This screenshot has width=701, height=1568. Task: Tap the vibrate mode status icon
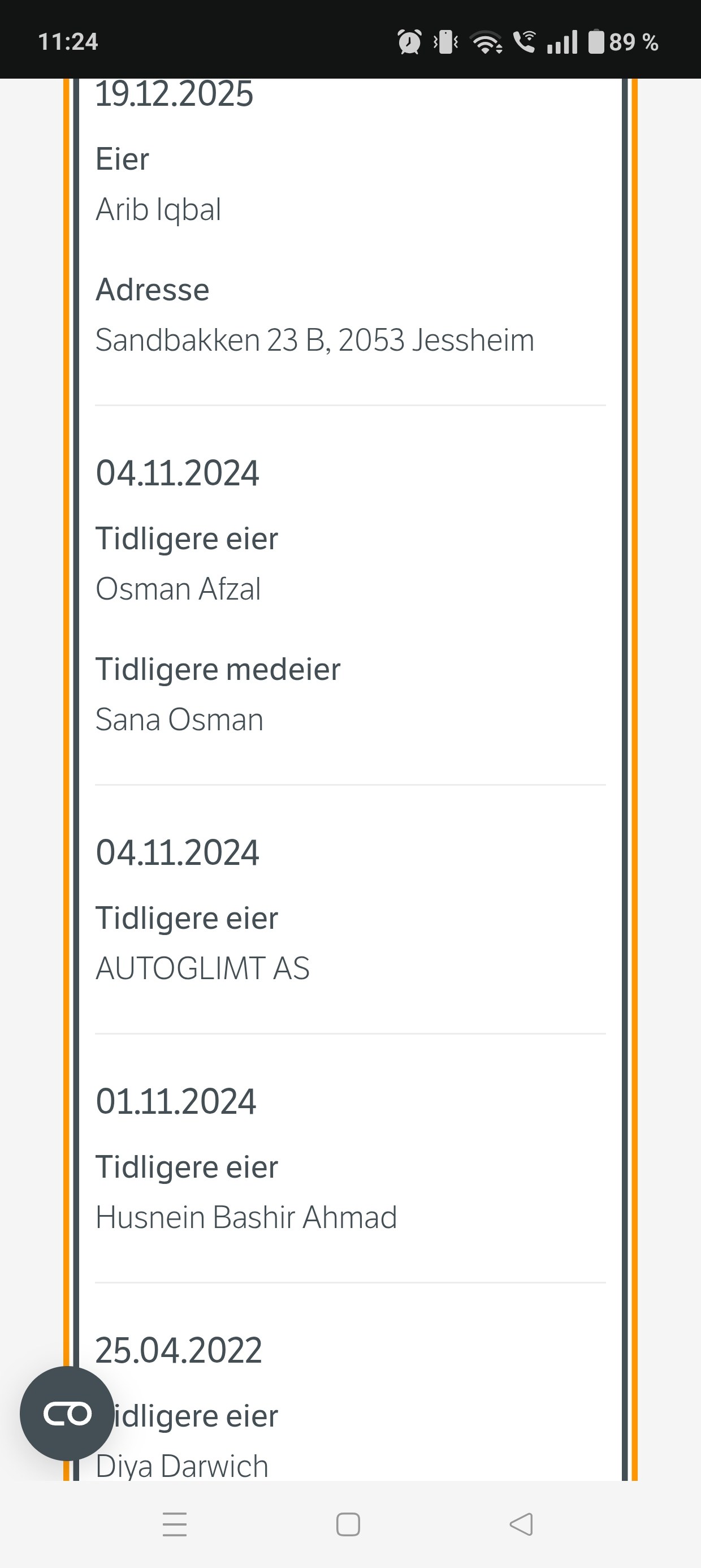(446, 42)
